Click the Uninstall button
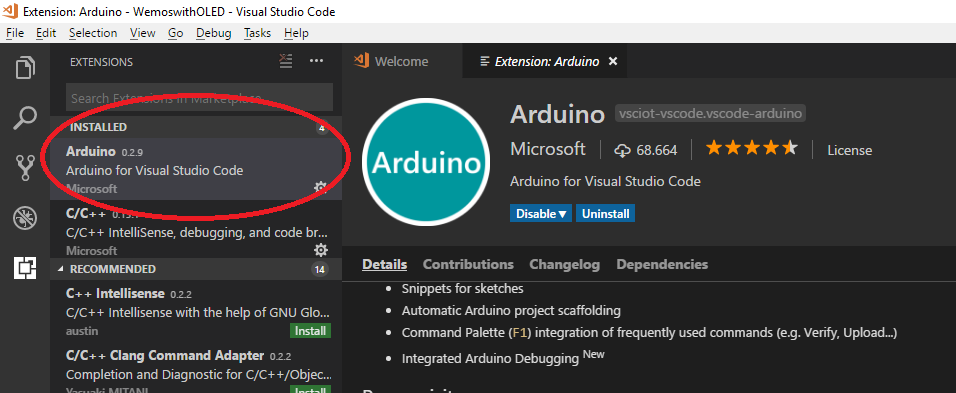 click(605, 214)
